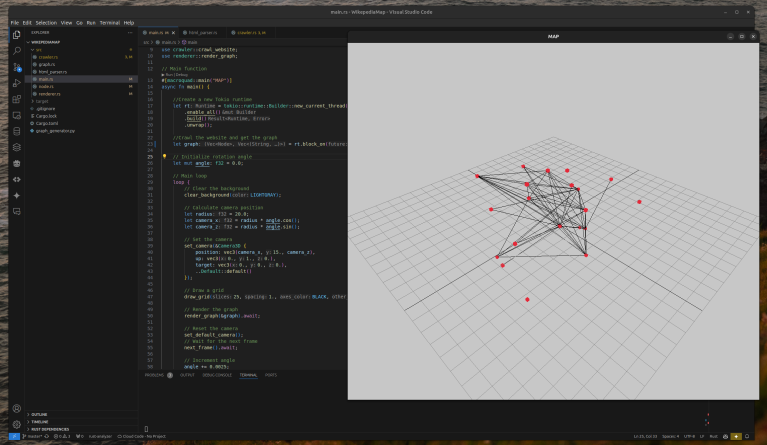Open the database cylinder icon in activity bar
This screenshot has width=767, height=445.
(17, 131)
